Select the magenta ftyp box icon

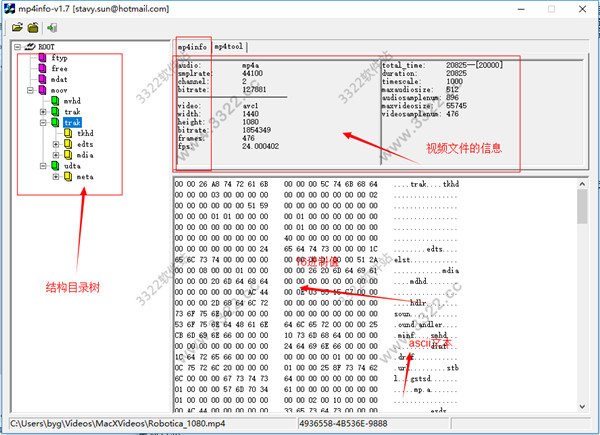coord(42,58)
